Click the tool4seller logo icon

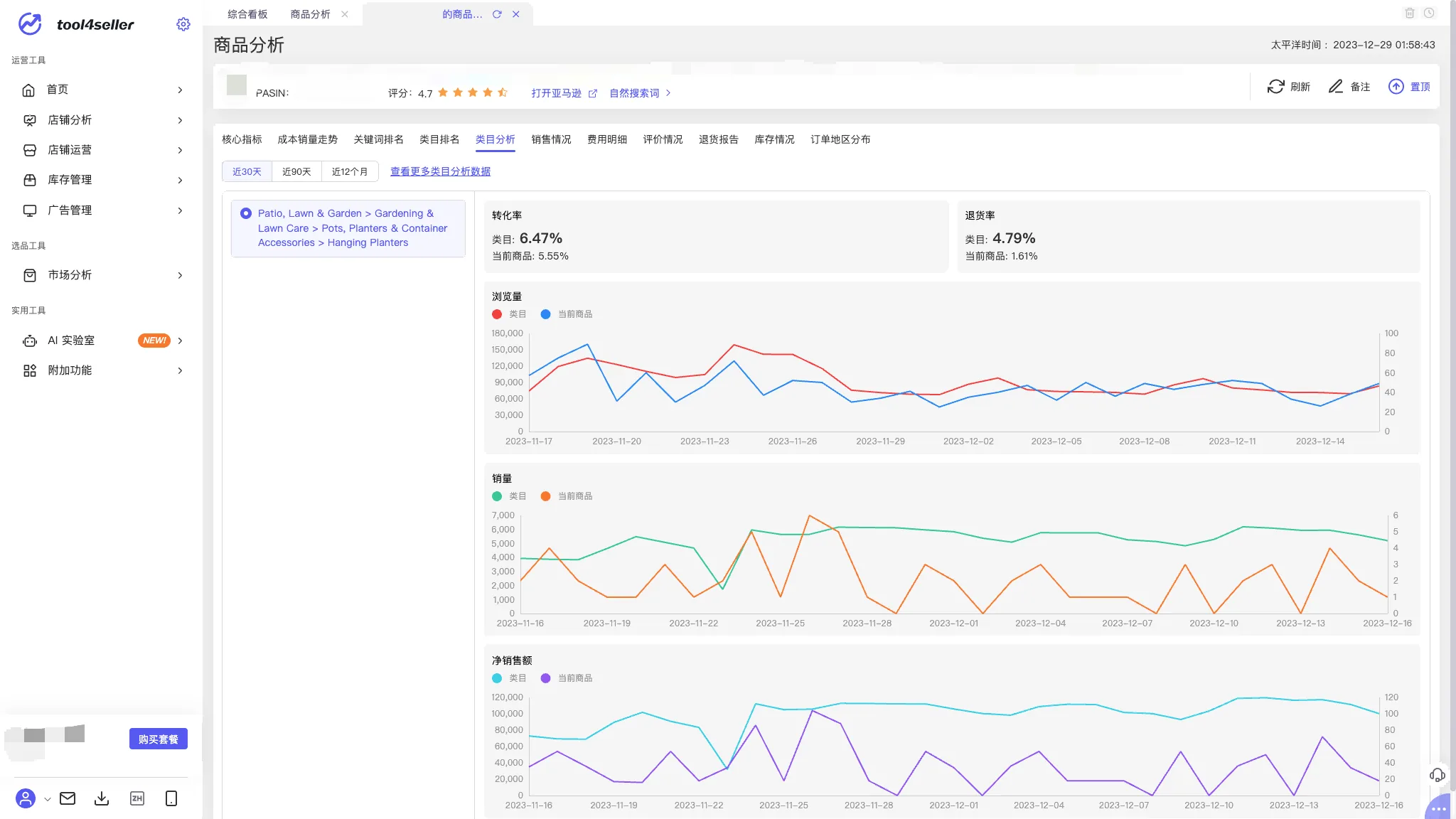[30, 24]
